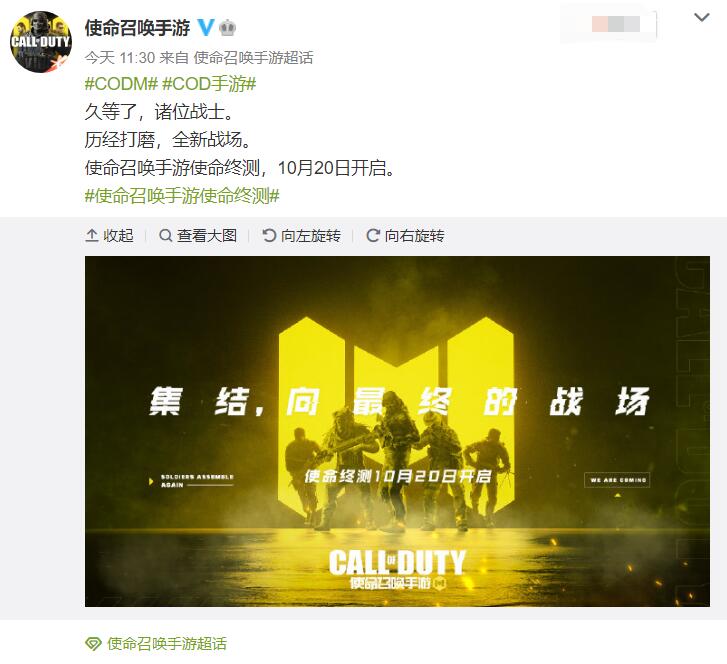
Task: Click the blue V verification badge
Action: click(x=205, y=28)
